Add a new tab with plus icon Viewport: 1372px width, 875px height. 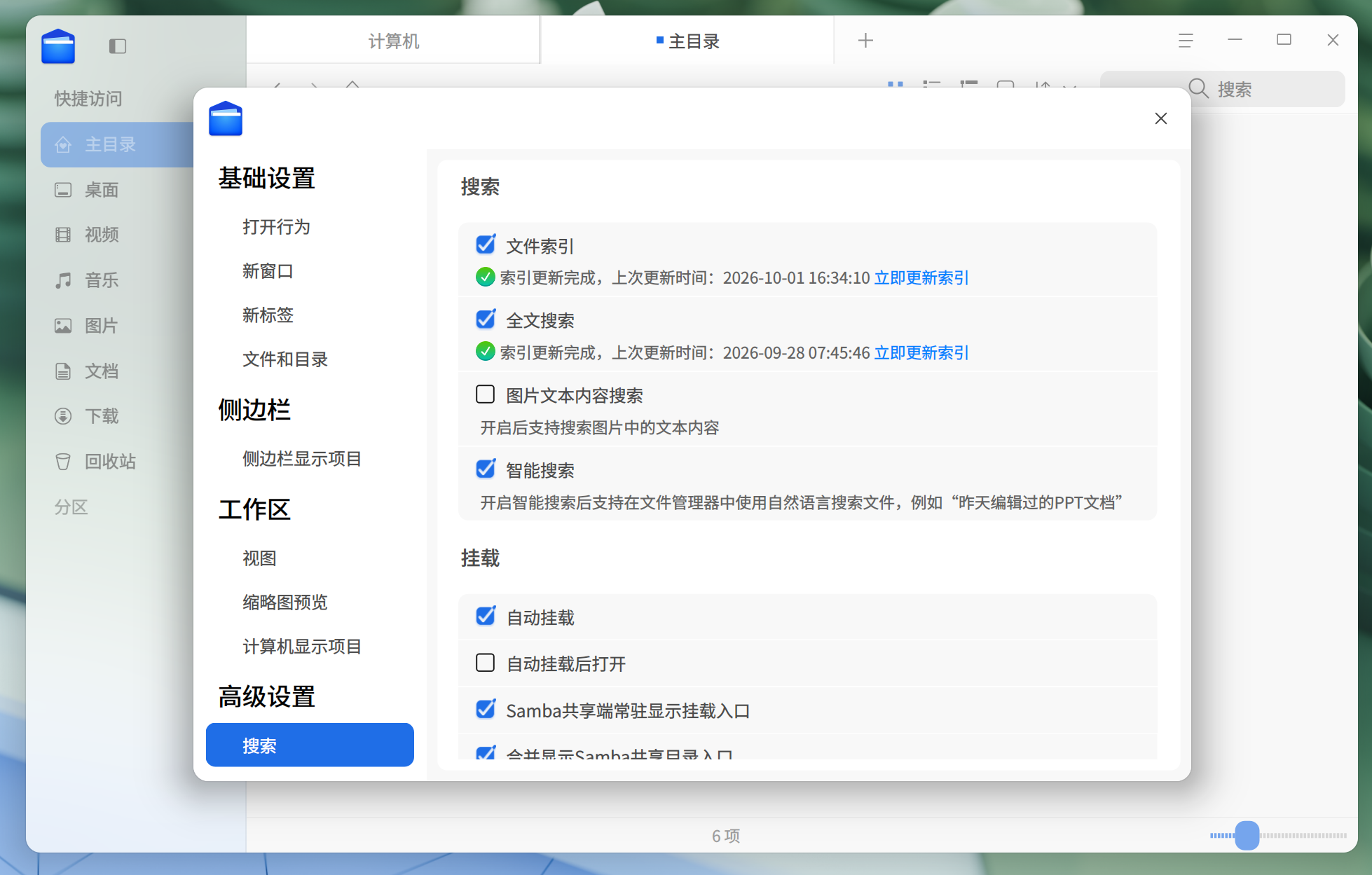coord(865,41)
